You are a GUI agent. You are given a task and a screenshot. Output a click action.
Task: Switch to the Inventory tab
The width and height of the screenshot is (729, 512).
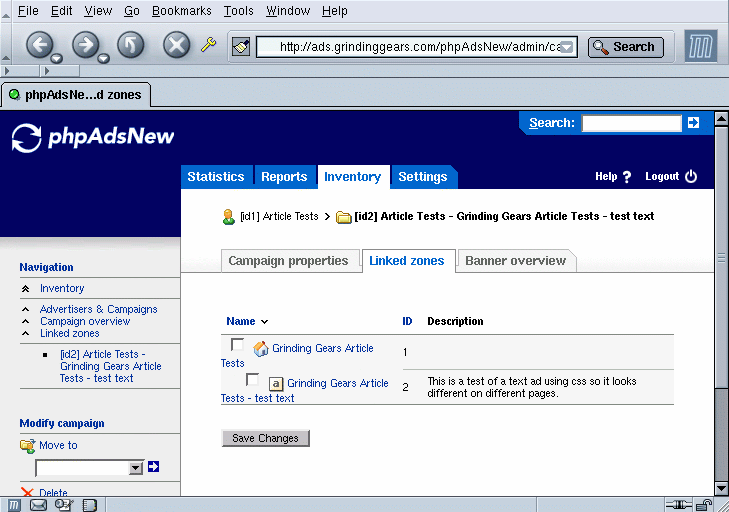pos(352,177)
